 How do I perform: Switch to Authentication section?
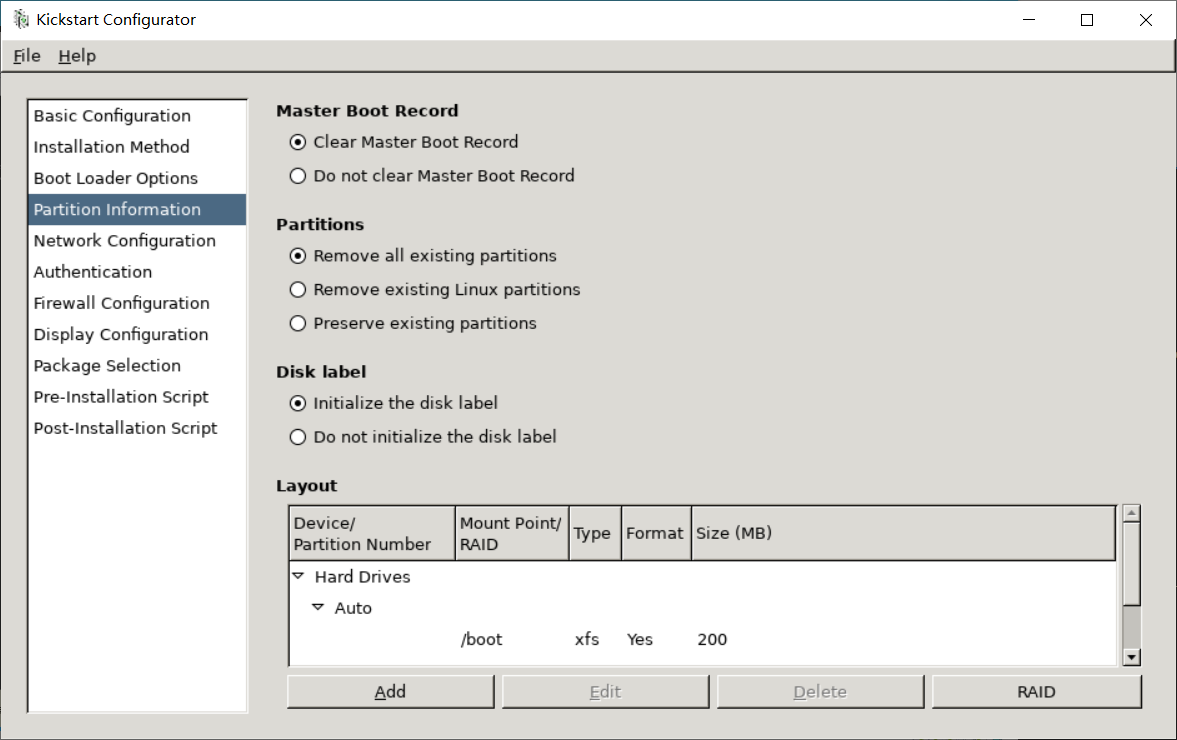137,272
